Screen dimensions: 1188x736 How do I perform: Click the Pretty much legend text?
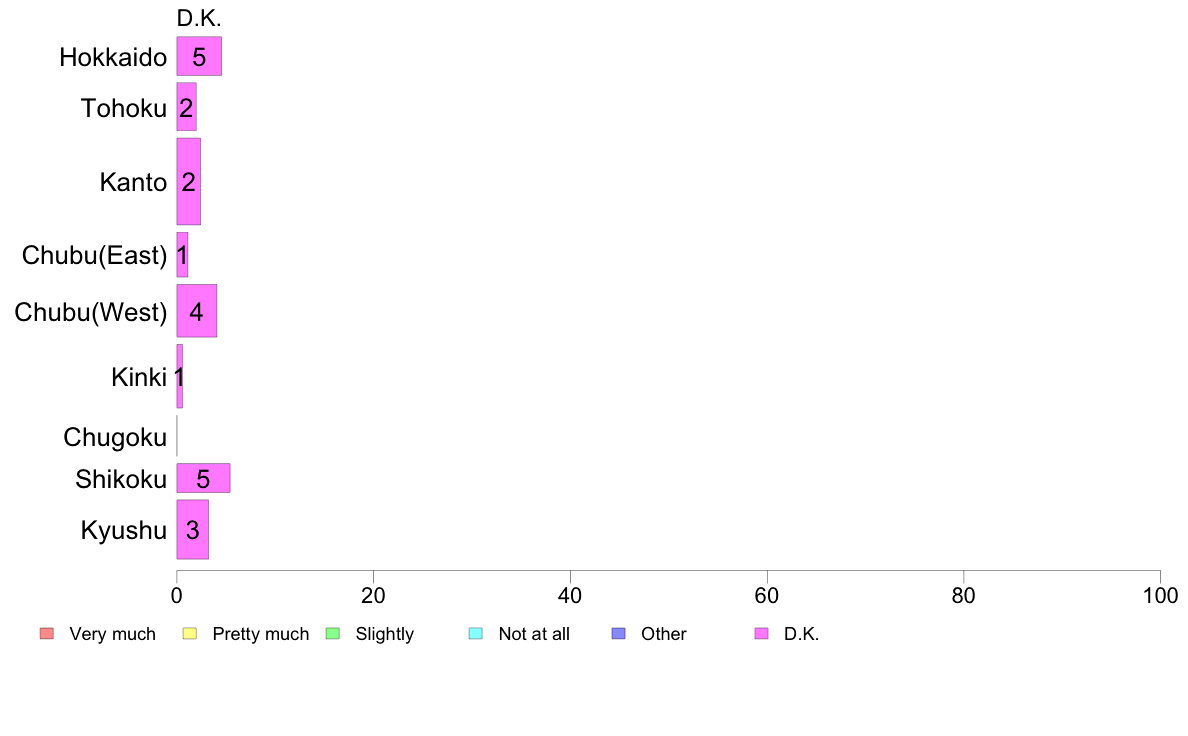[261, 634]
